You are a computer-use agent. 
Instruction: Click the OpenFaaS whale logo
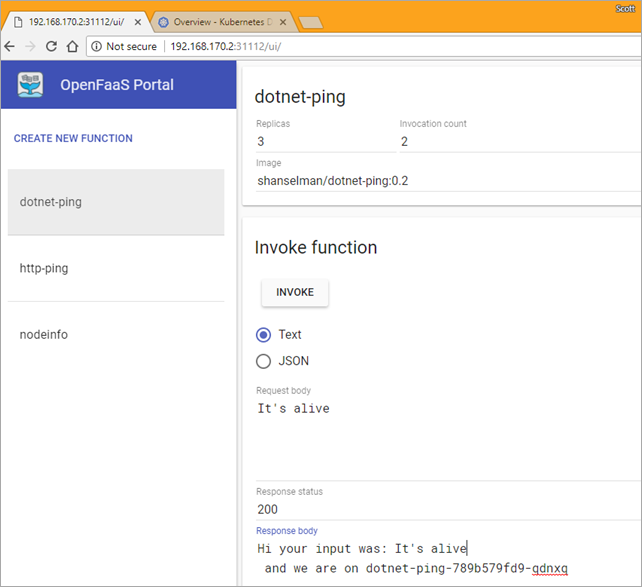point(30,85)
